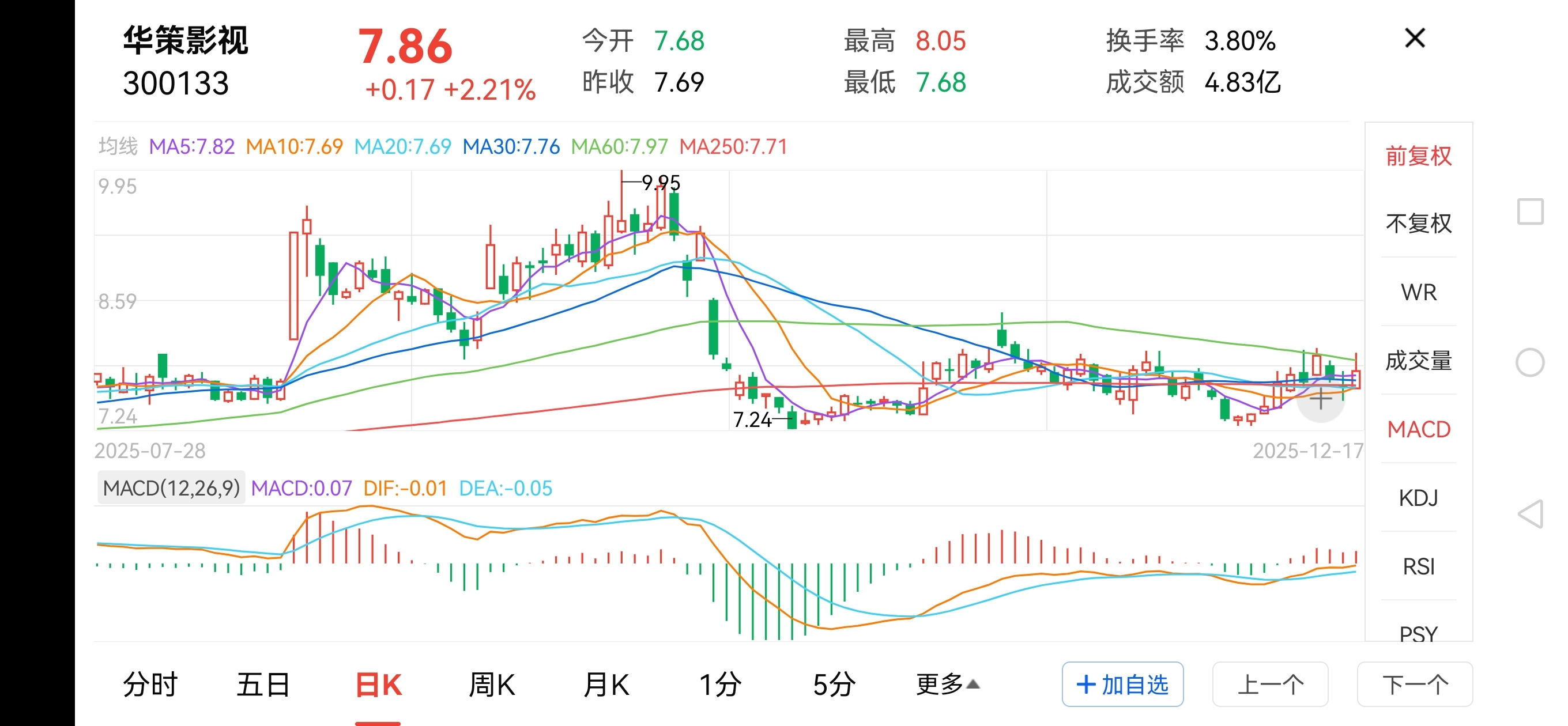The width and height of the screenshot is (1568, 726).
Task: Close the stock chart with X icon
Action: (1415, 39)
